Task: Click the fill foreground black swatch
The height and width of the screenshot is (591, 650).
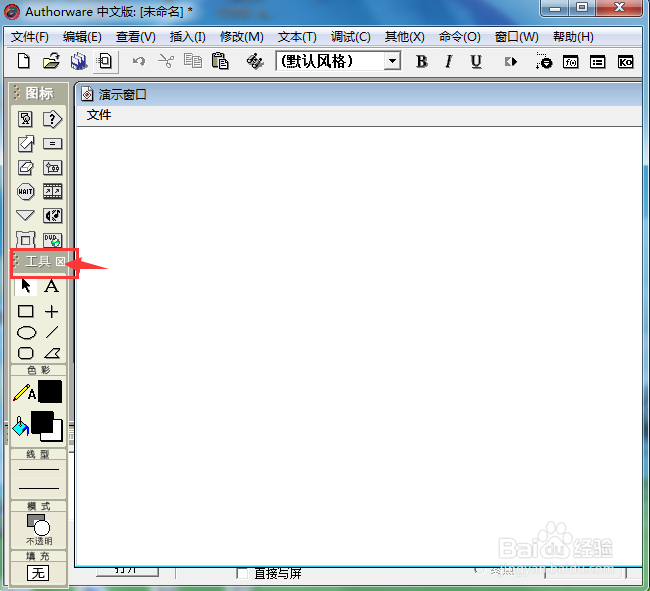Action: (42, 421)
